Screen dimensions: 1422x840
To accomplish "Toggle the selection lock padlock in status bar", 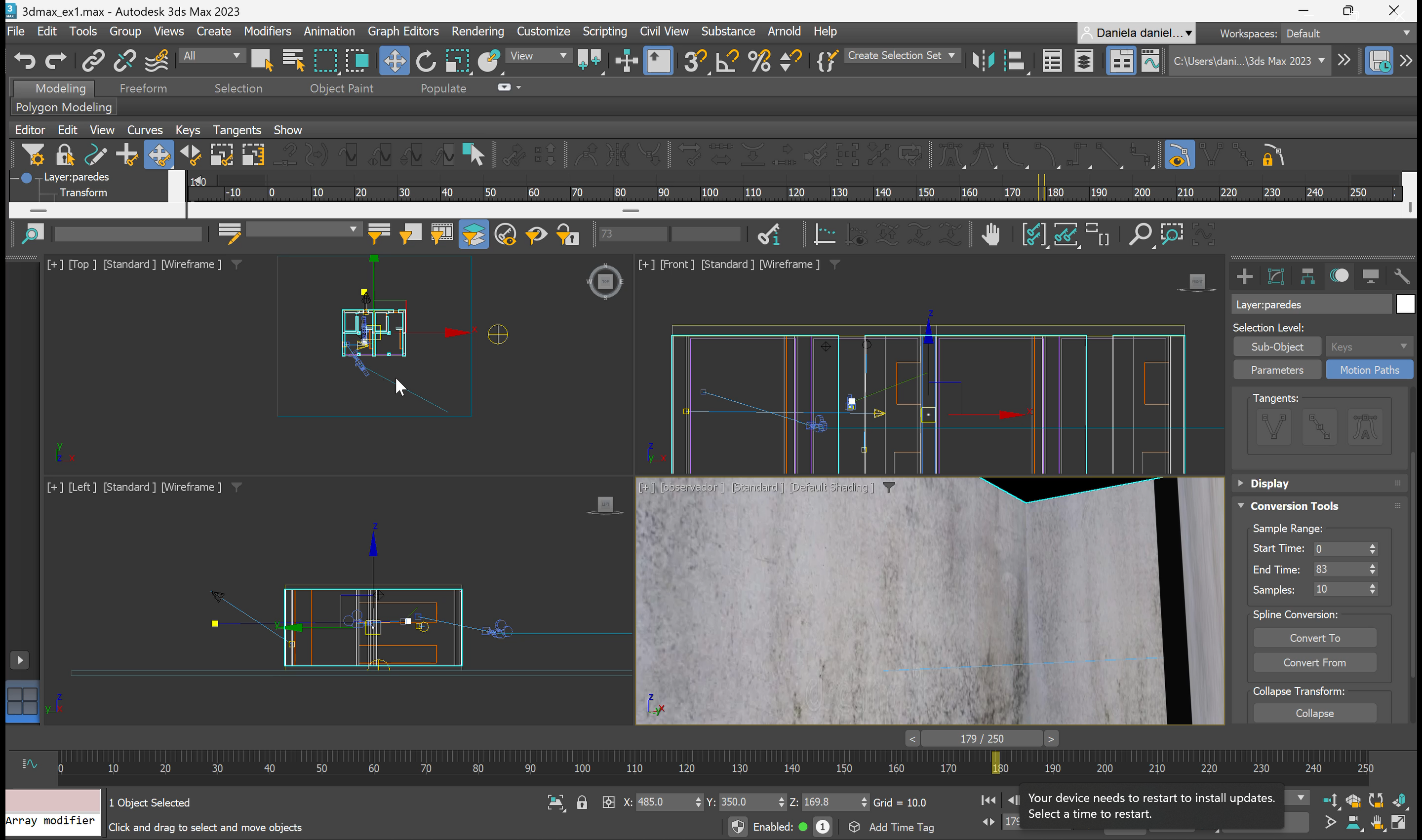I will click(582, 802).
